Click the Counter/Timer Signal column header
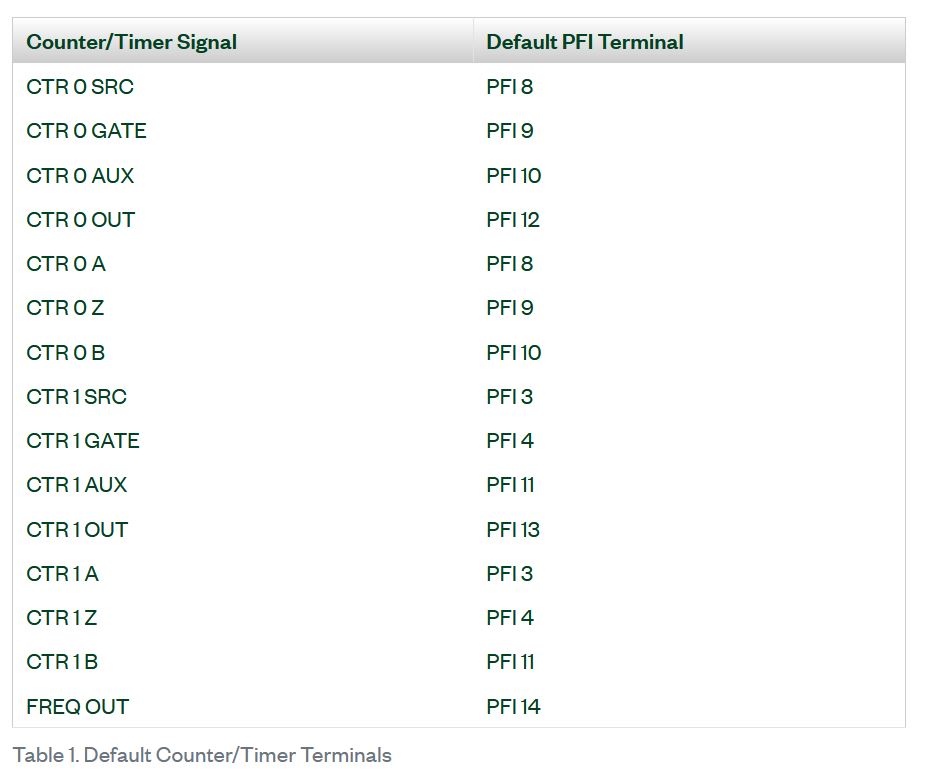929x776 pixels. coord(131,42)
